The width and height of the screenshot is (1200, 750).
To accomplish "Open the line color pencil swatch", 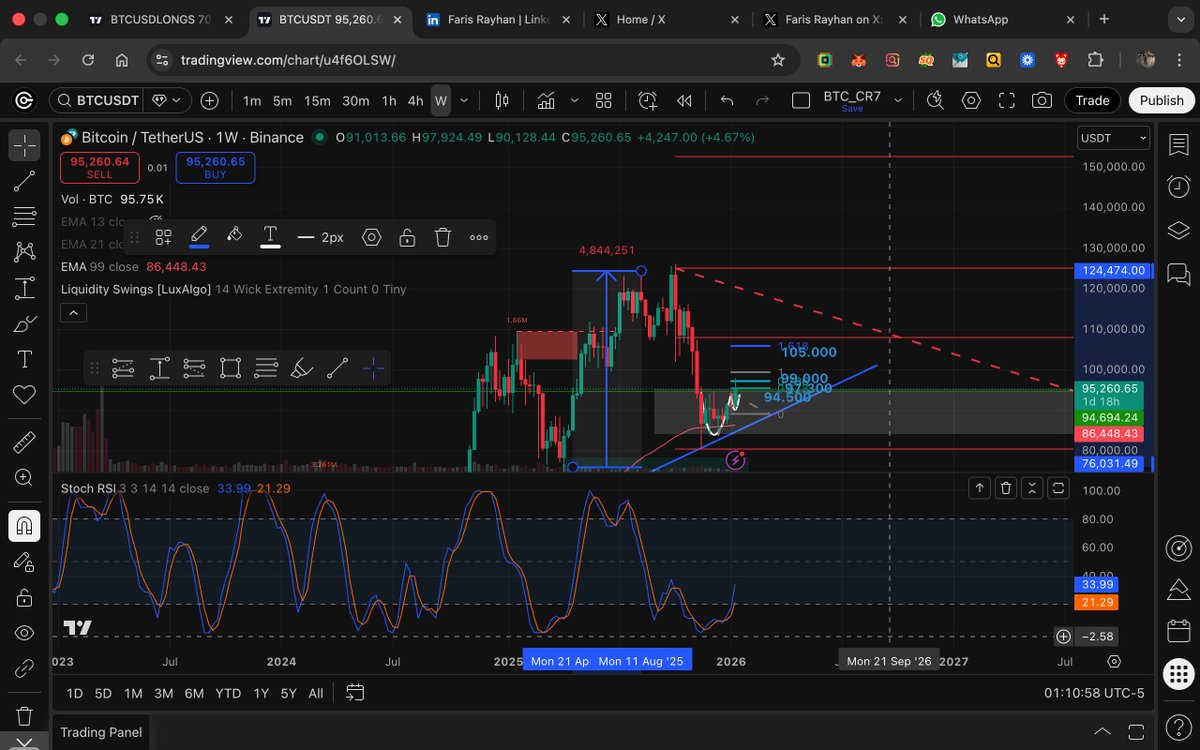I will (199, 237).
